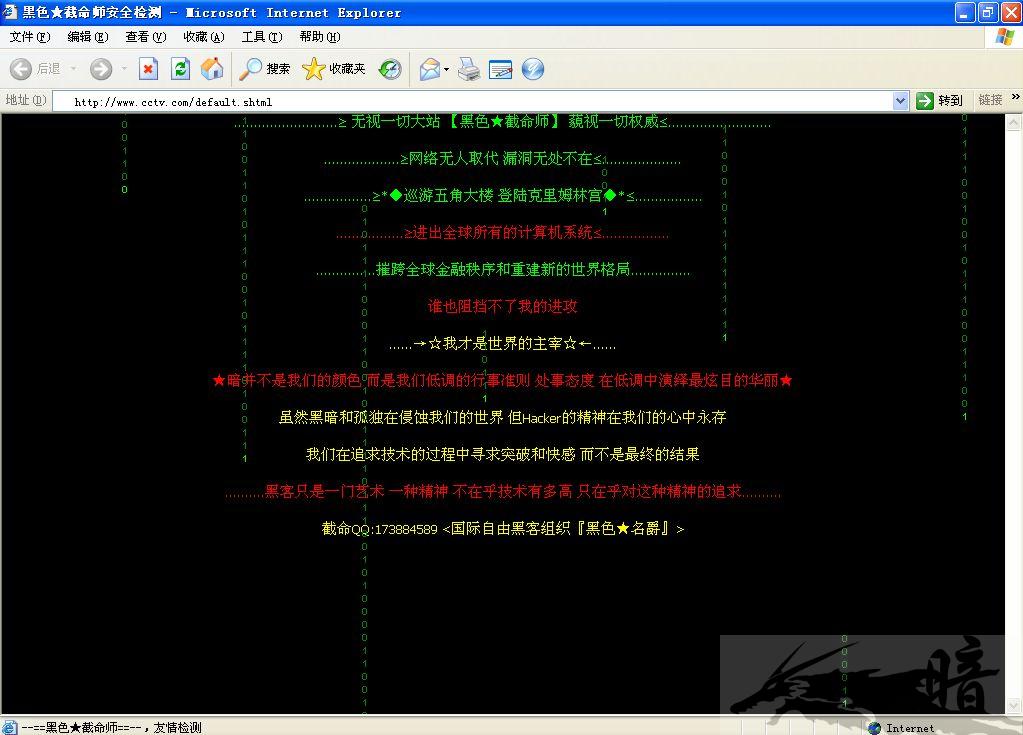Screen dimensions: 1023x735
Task: Open Back button history dropdown arrow
Action: point(73,68)
